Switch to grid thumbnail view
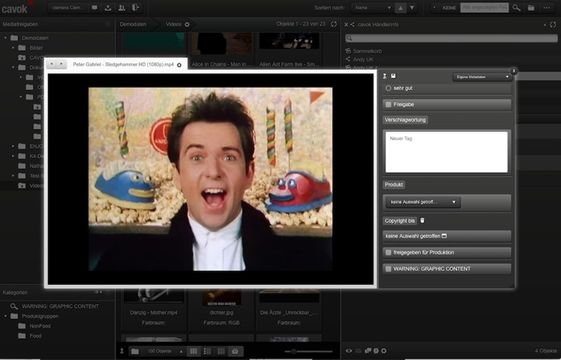The width and height of the screenshot is (561, 360). point(193,351)
